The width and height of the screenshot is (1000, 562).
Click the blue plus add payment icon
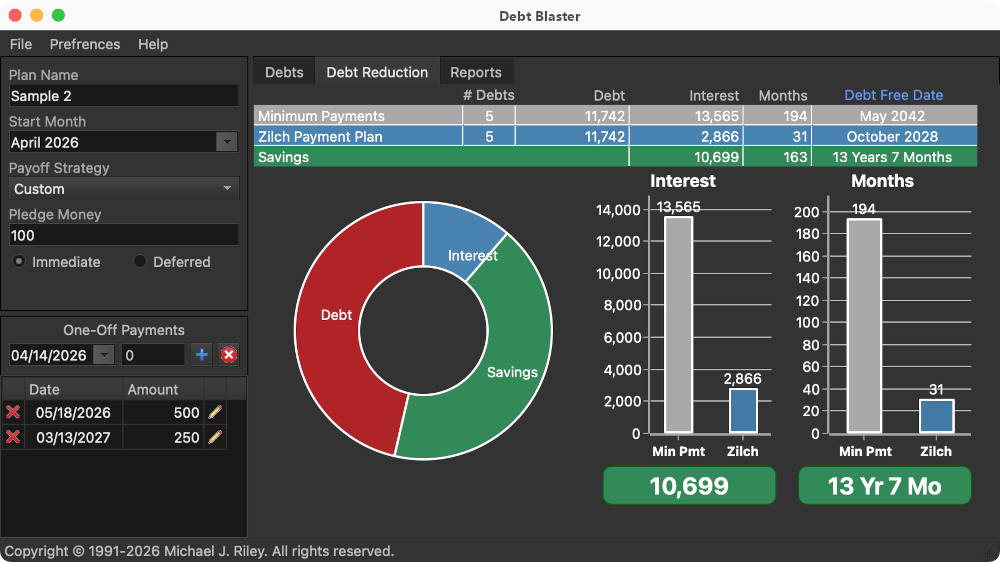pyautogui.click(x=202, y=355)
